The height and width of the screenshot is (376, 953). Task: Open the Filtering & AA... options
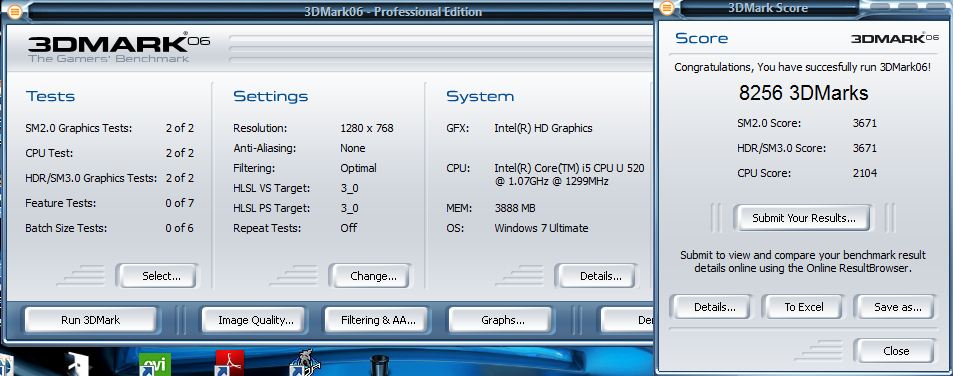[x=378, y=320]
